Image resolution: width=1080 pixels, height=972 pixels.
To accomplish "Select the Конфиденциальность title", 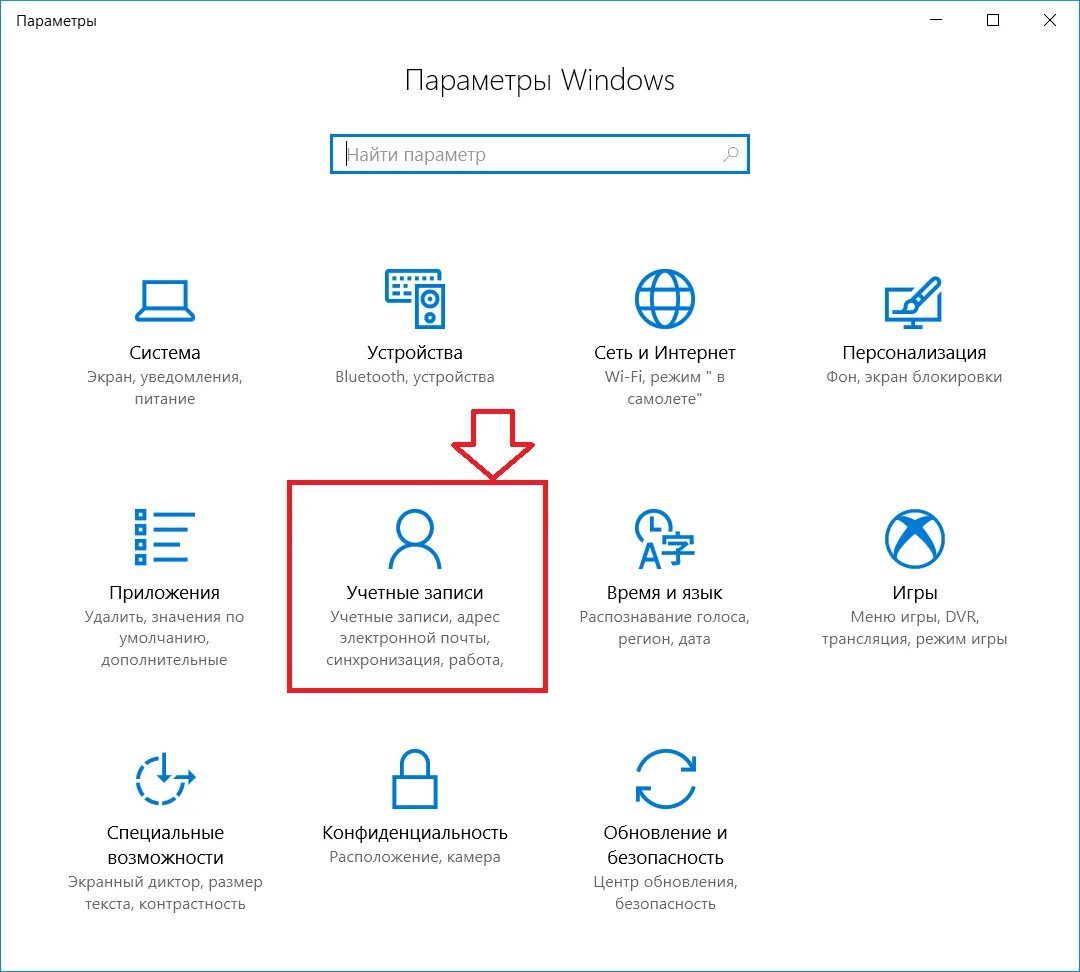I will 415,832.
